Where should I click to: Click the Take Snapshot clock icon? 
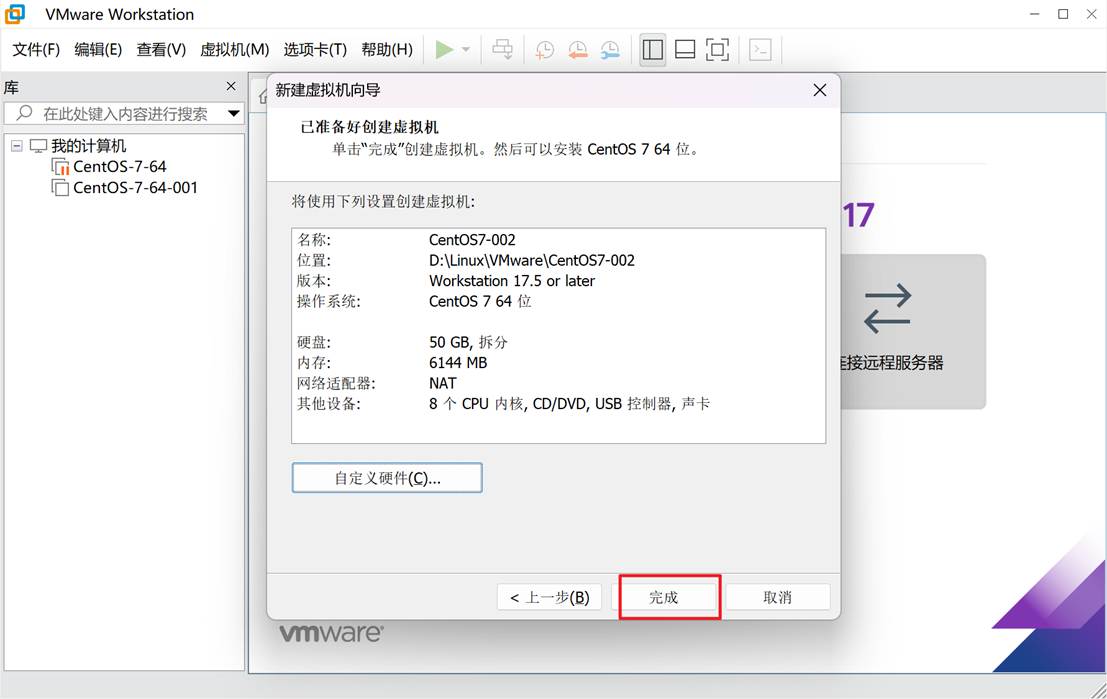[544, 49]
